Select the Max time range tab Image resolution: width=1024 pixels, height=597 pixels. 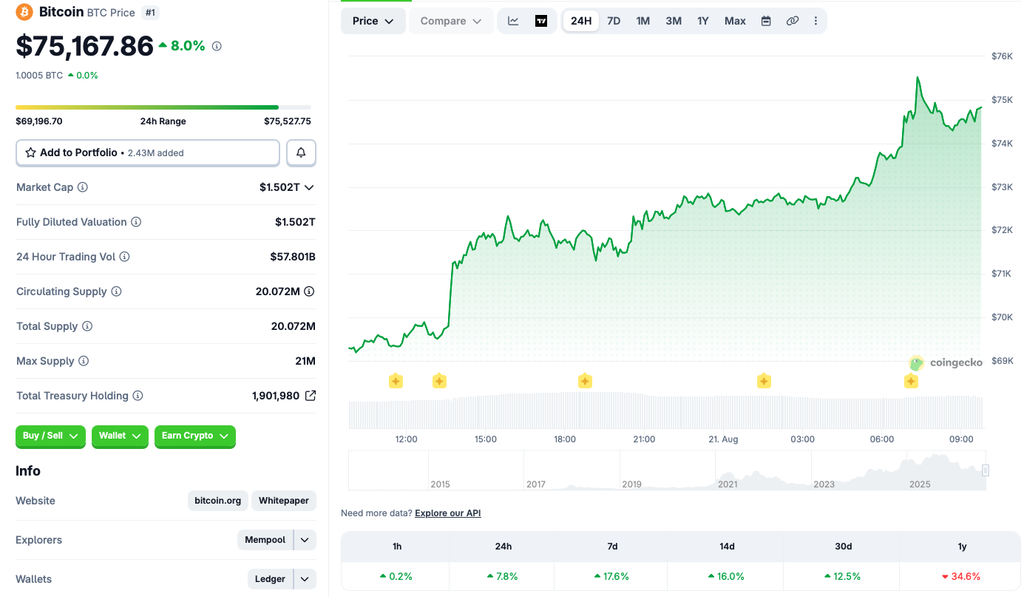(735, 21)
